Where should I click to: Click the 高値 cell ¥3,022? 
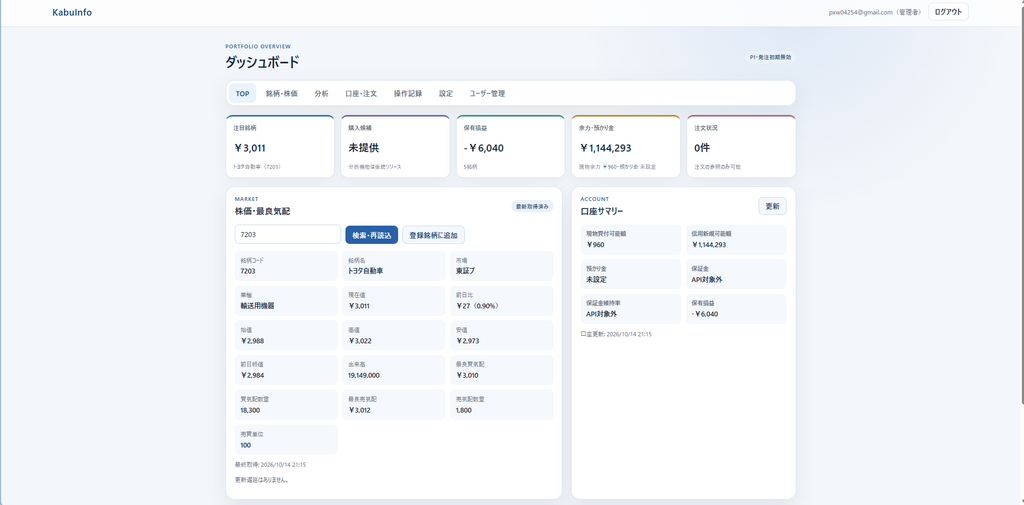click(394, 335)
